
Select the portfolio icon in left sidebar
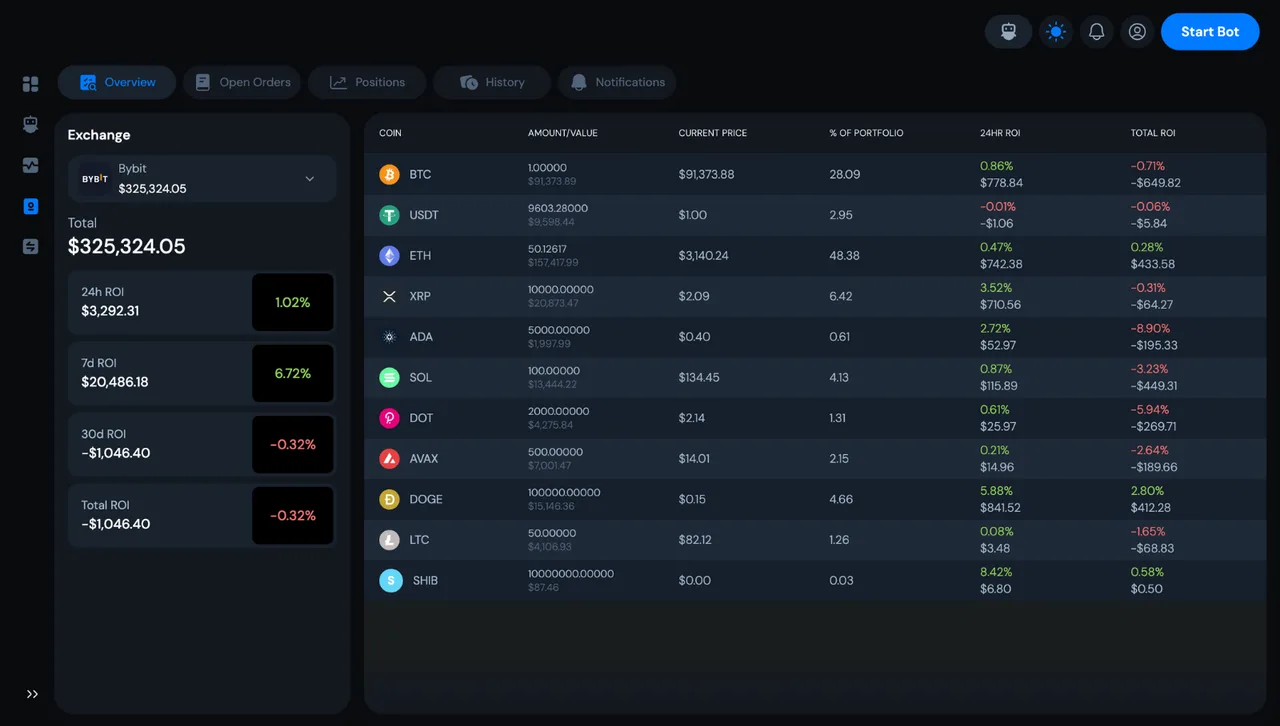point(30,206)
